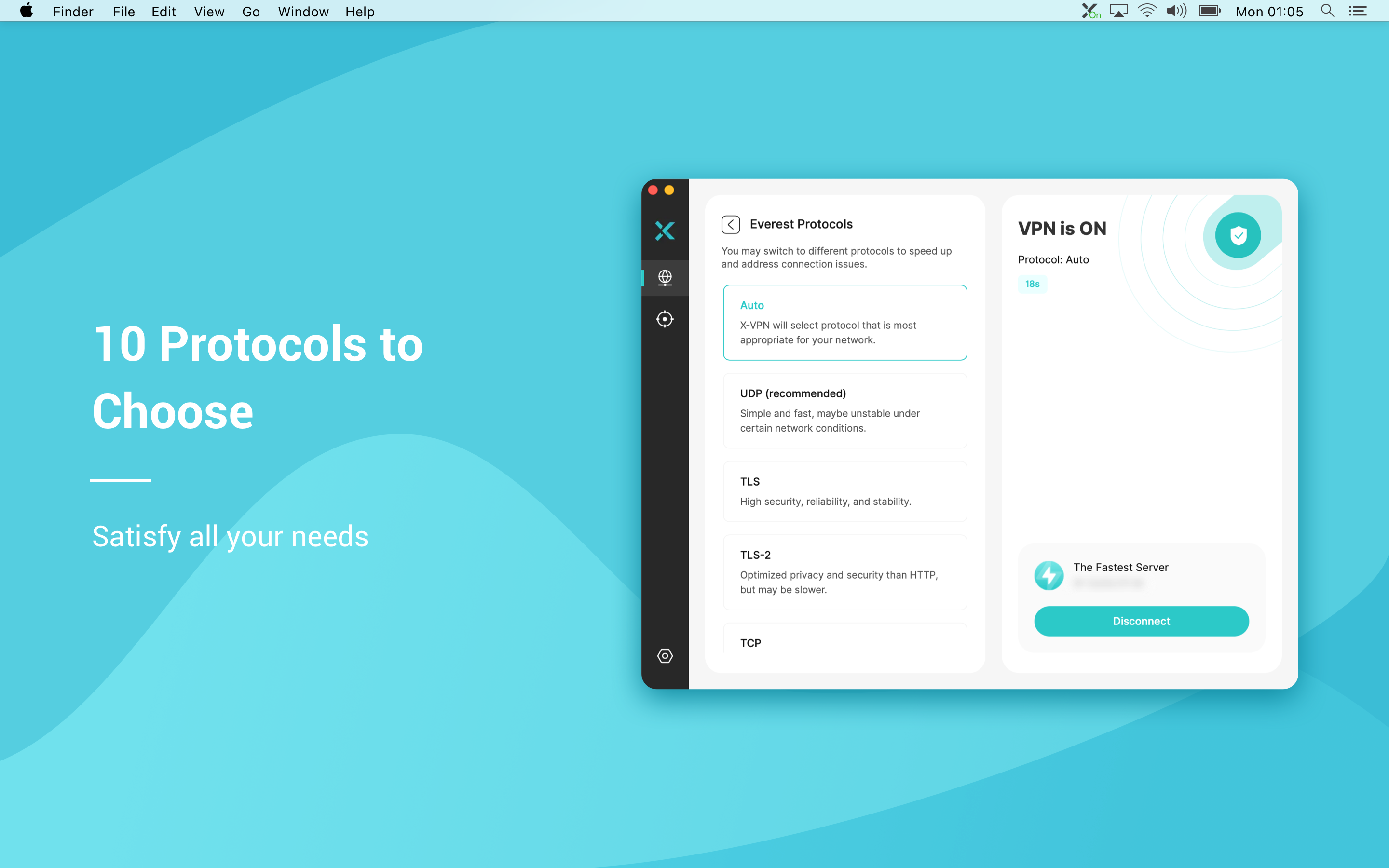The width and height of the screenshot is (1389, 868).
Task: Click battery status menu bar icon
Action: 1210,11
